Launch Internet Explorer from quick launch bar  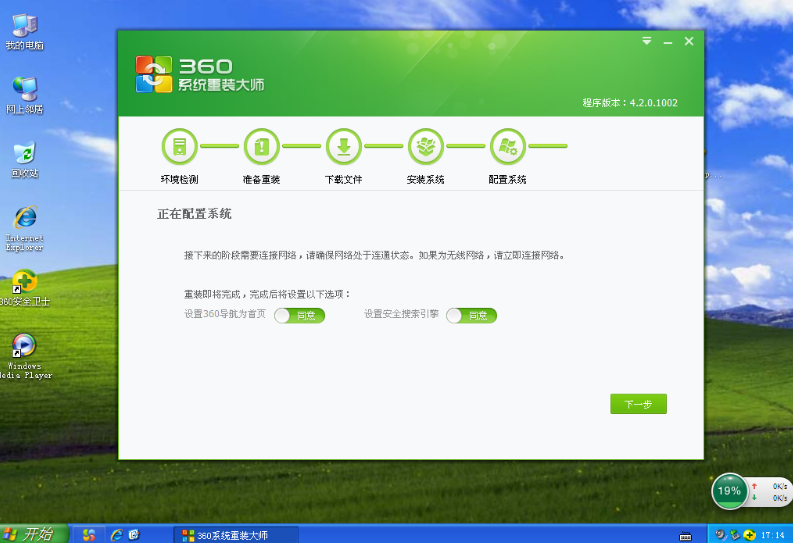click(x=116, y=534)
